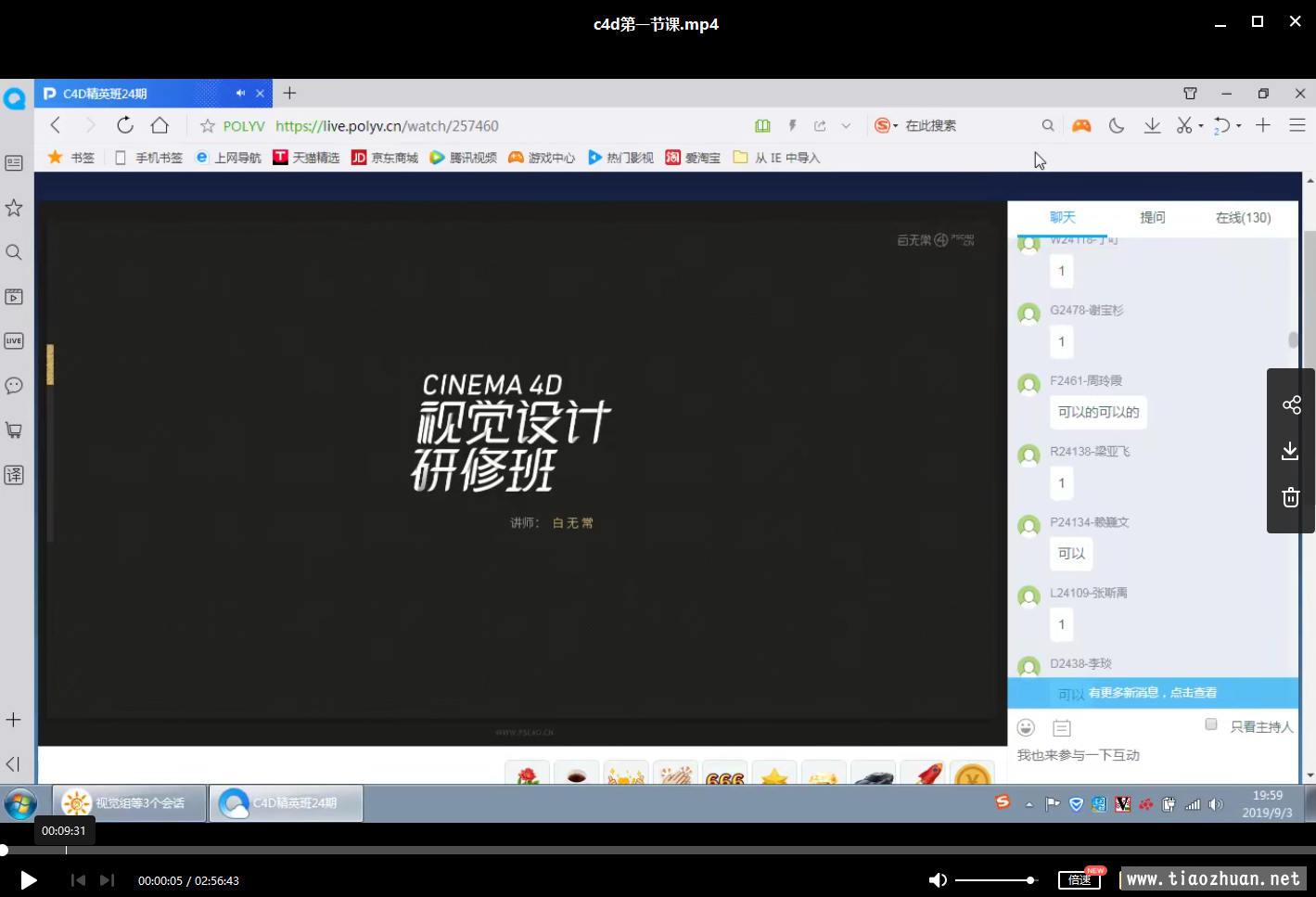
Task: Skip to the previous video track
Action: click(78, 880)
